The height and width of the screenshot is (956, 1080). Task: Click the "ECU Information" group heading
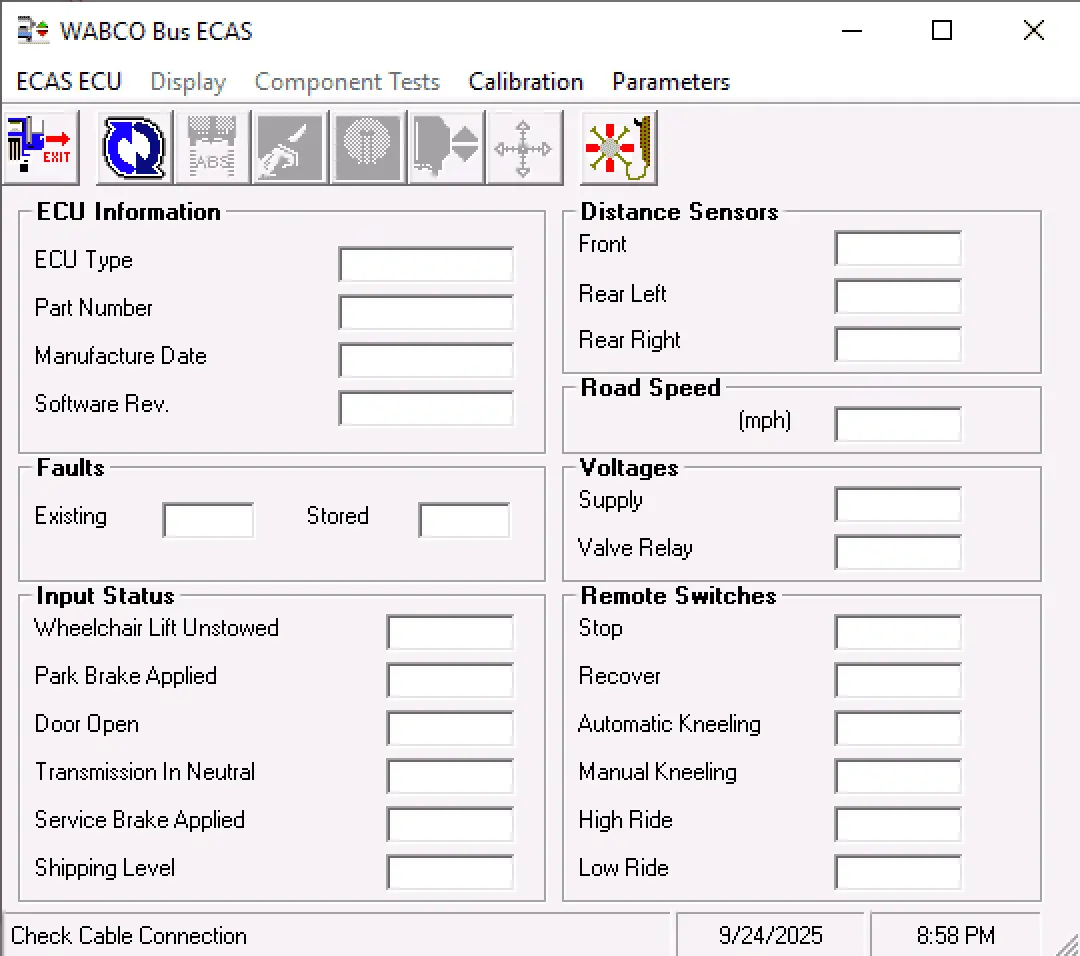129,211
